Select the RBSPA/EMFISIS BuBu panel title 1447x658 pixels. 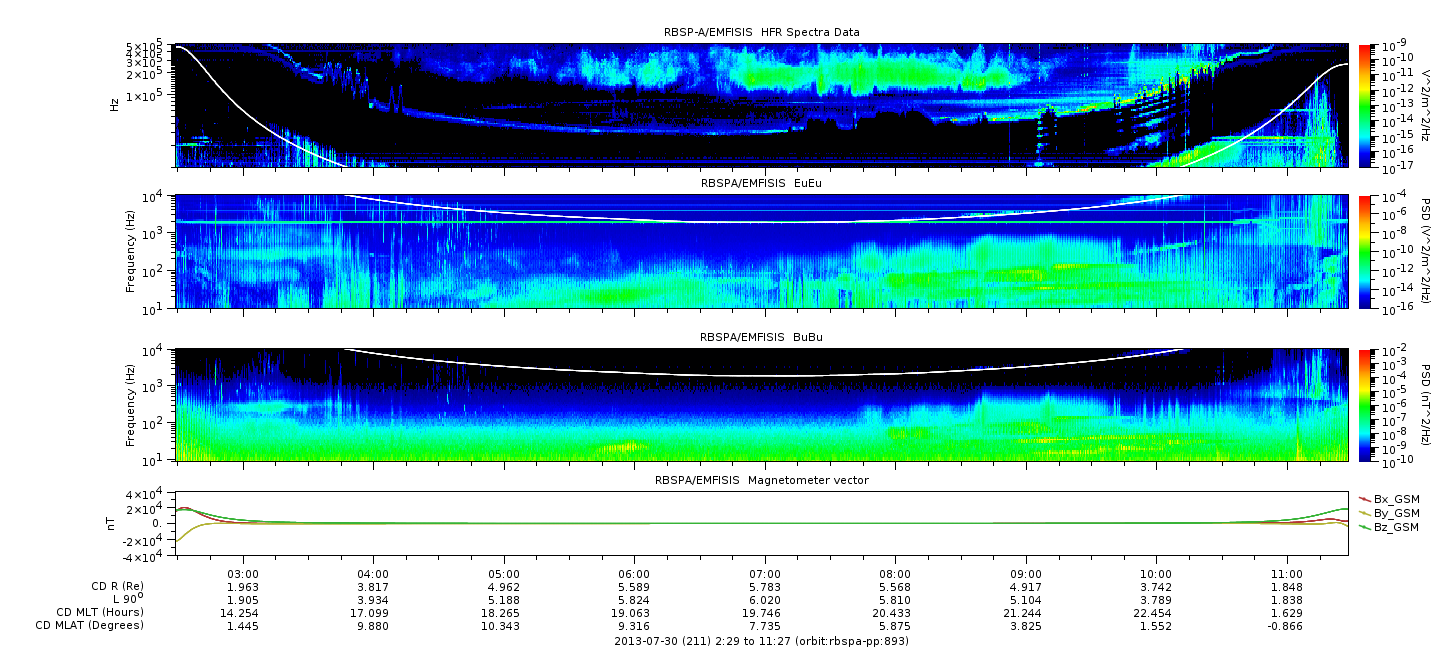[761, 337]
